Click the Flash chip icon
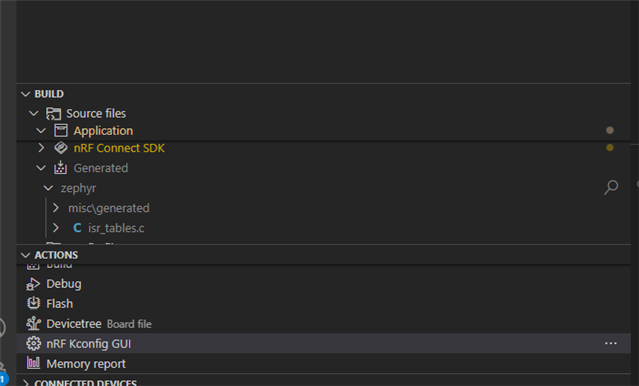Viewport: 639px width, 386px height. [33, 303]
